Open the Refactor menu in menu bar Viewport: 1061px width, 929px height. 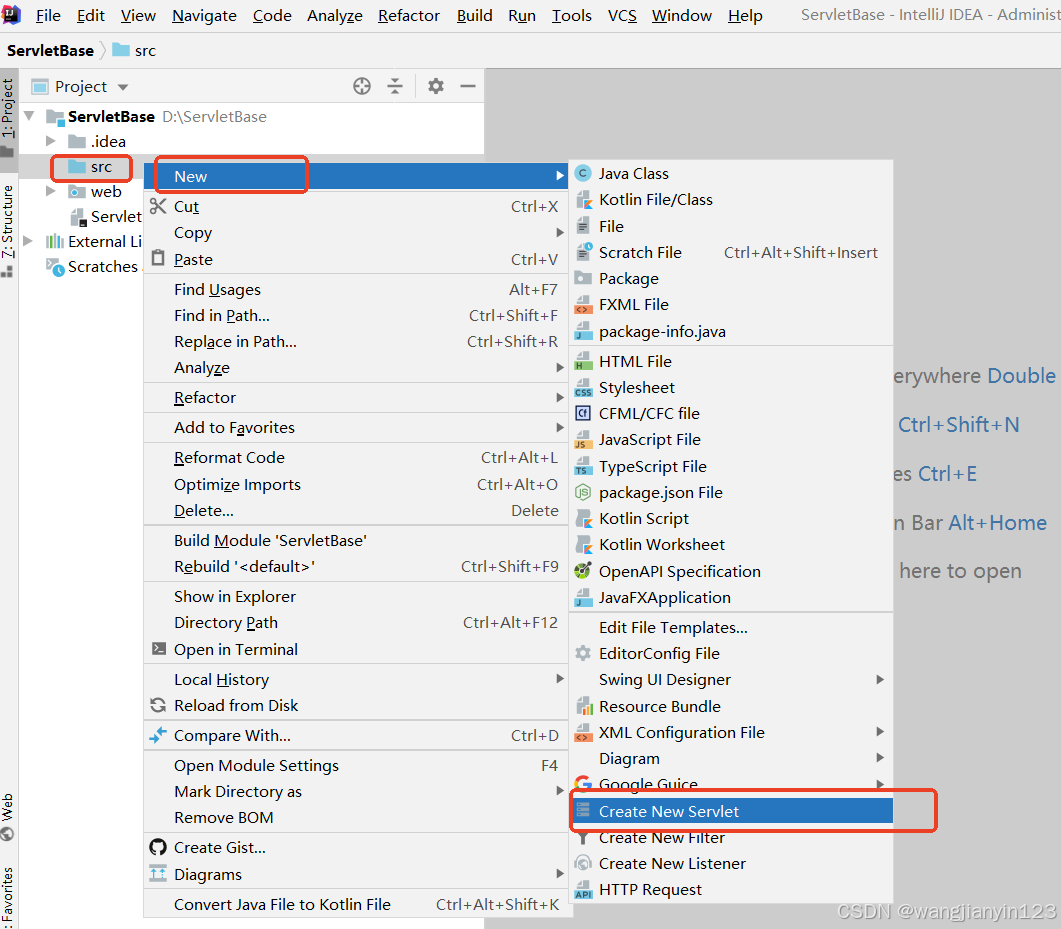click(409, 16)
